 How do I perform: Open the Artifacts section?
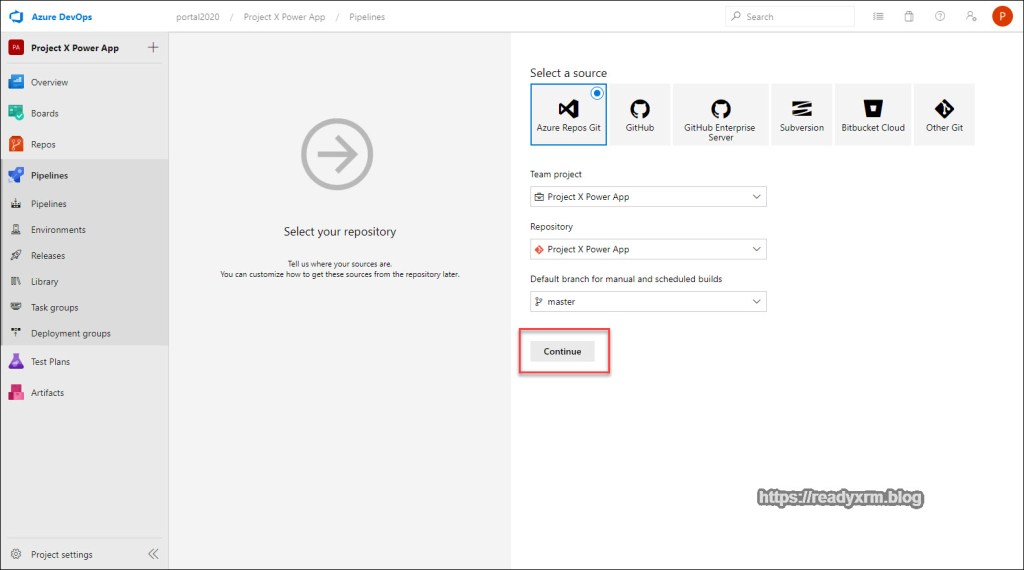(x=47, y=392)
